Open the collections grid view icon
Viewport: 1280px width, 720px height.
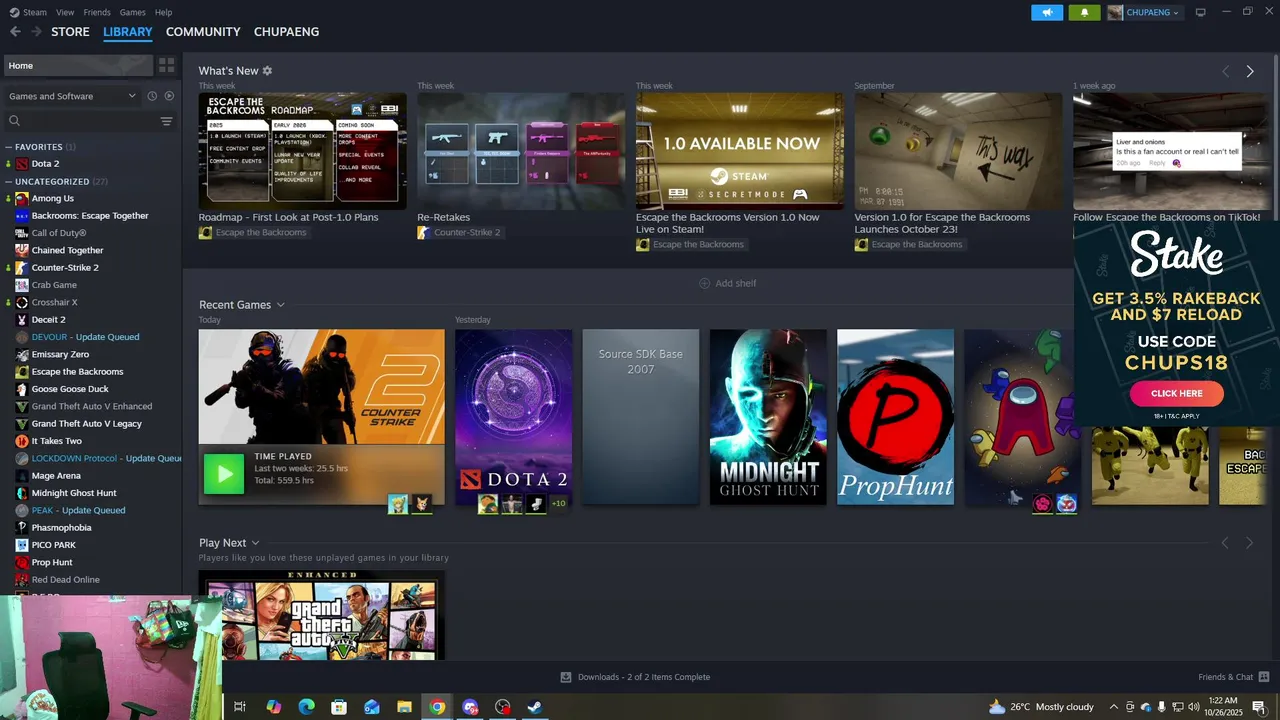167,65
